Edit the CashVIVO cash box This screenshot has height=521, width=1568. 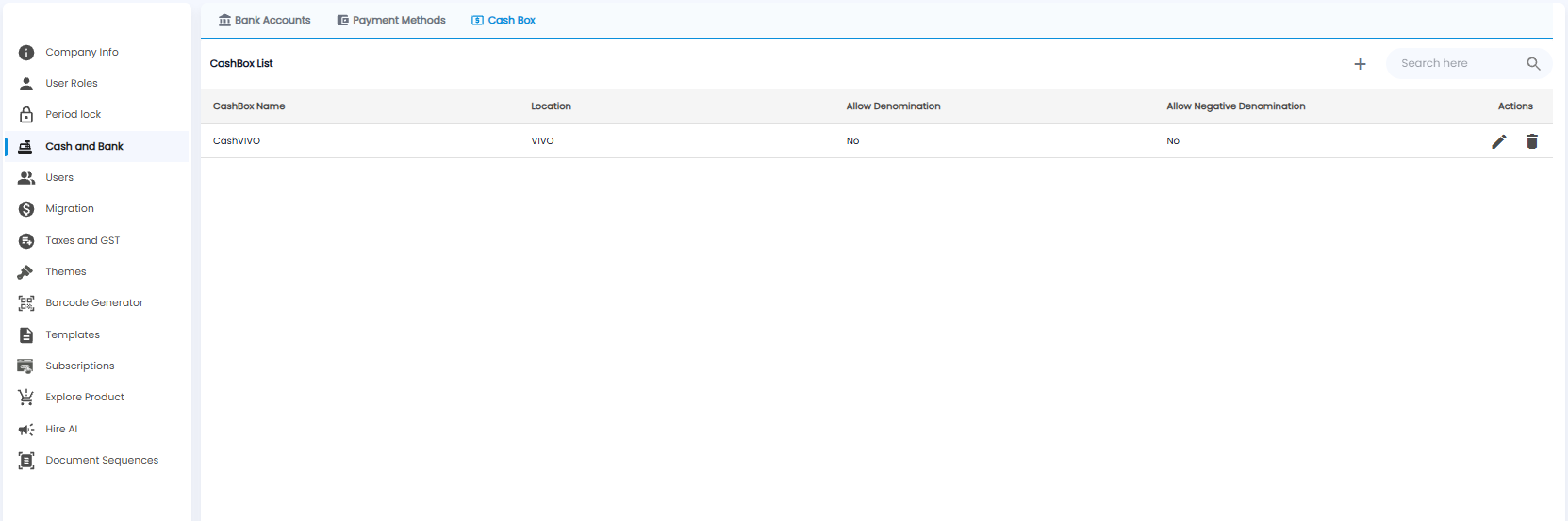[1499, 141]
